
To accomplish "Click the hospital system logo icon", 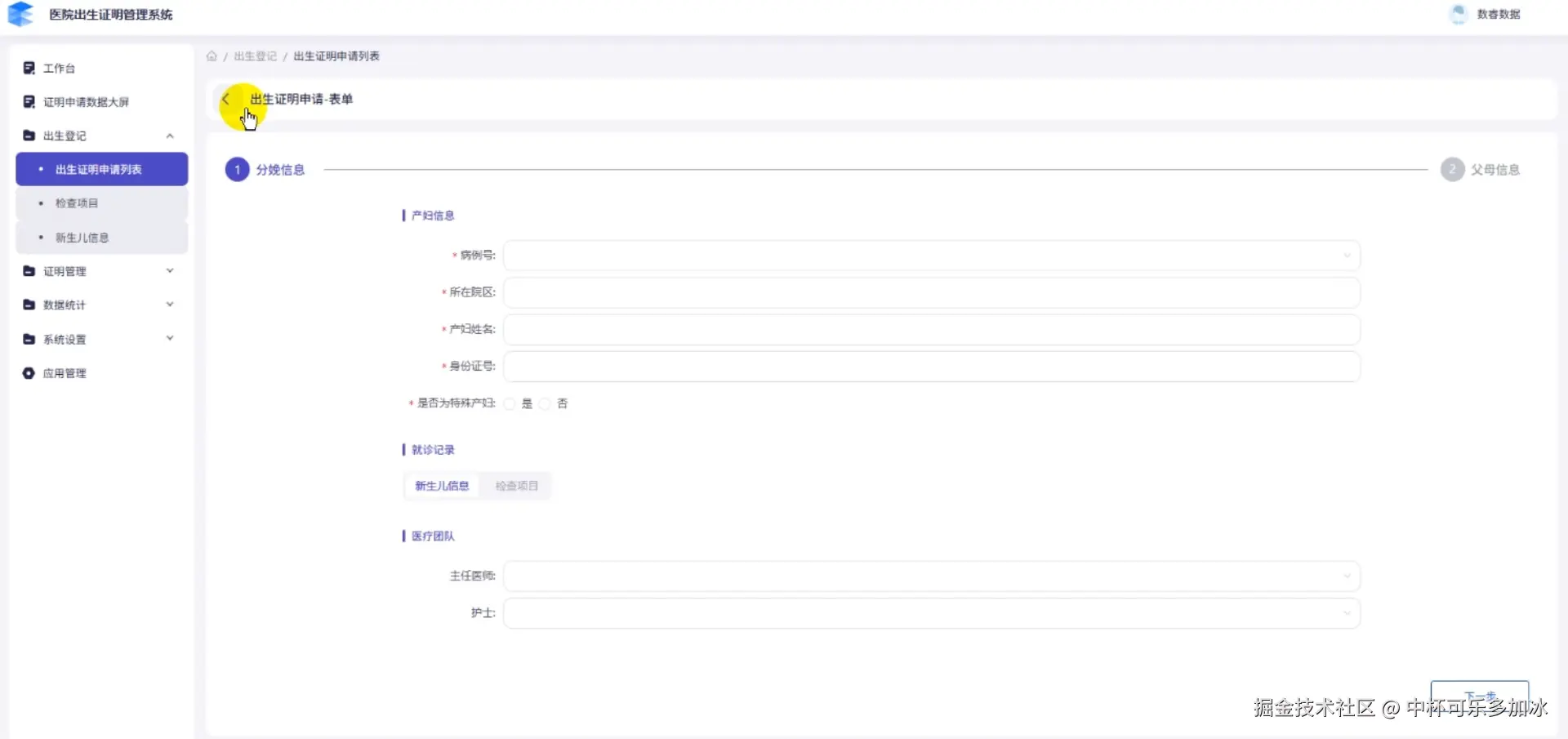I will [x=20, y=14].
